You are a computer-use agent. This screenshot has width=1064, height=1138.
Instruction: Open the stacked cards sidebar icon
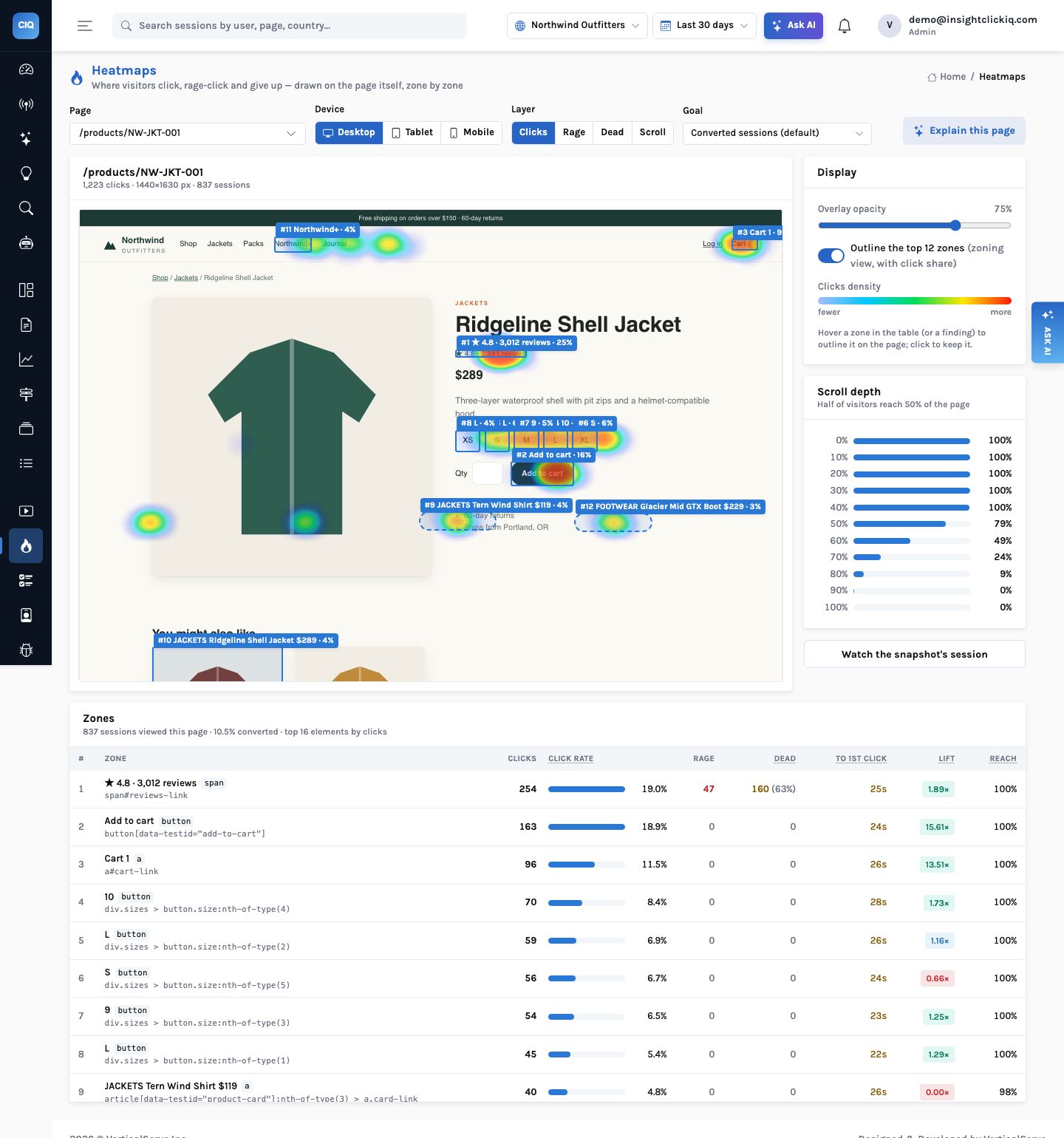[x=26, y=429]
